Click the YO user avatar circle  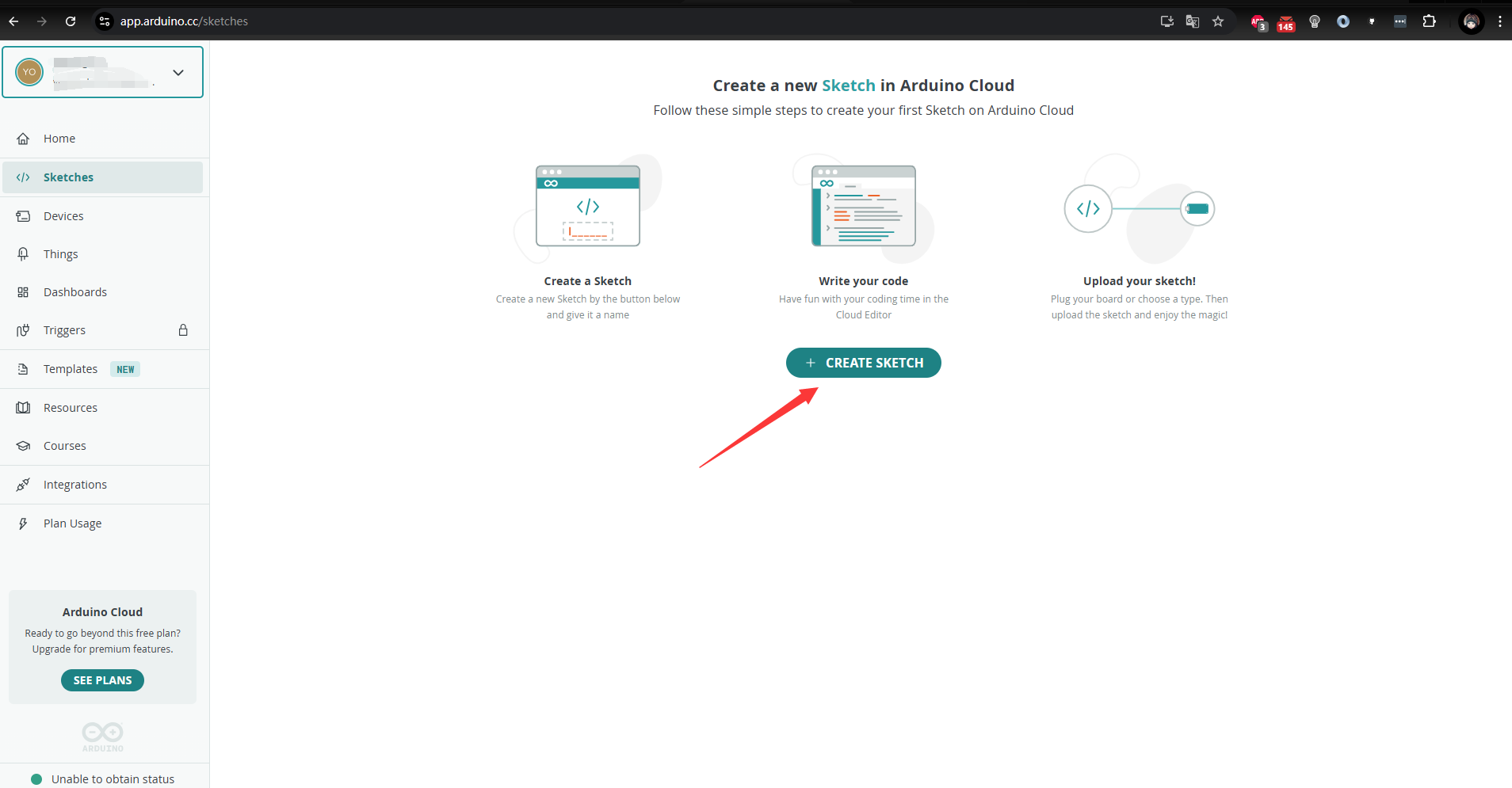pyautogui.click(x=29, y=72)
